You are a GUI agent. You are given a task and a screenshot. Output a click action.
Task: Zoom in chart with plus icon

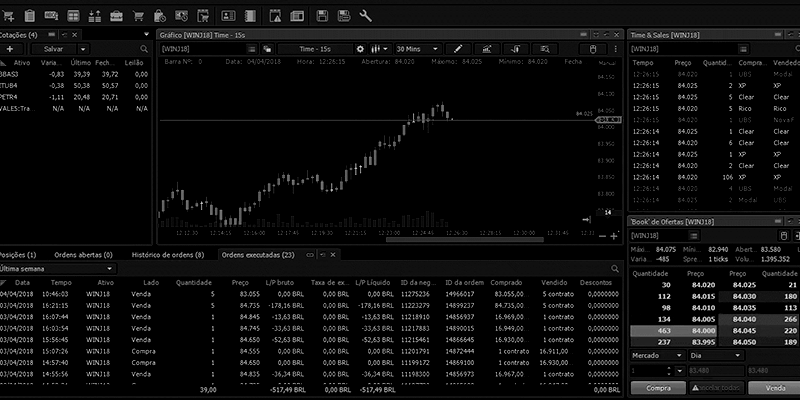coord(614,237)
